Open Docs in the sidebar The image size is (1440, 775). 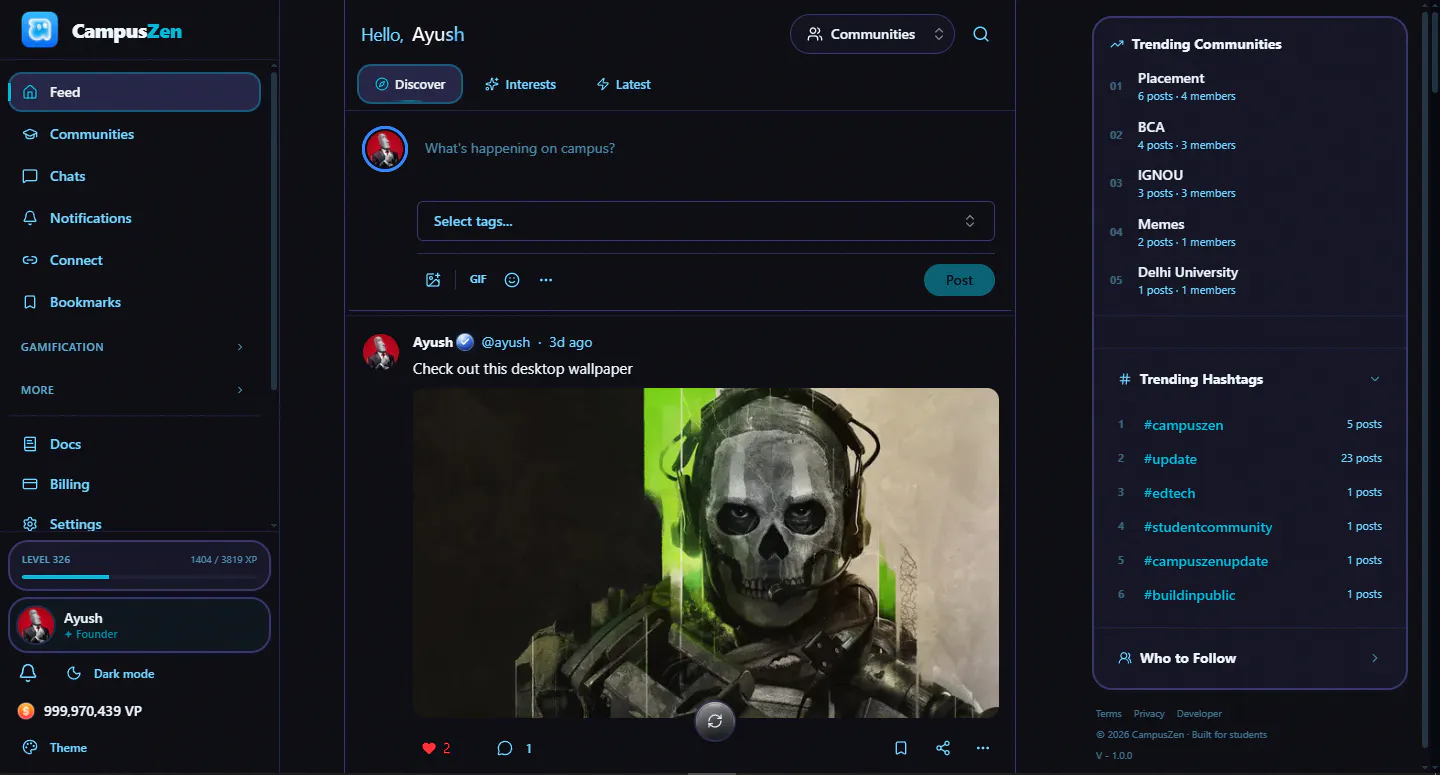[x=134, y=444]
